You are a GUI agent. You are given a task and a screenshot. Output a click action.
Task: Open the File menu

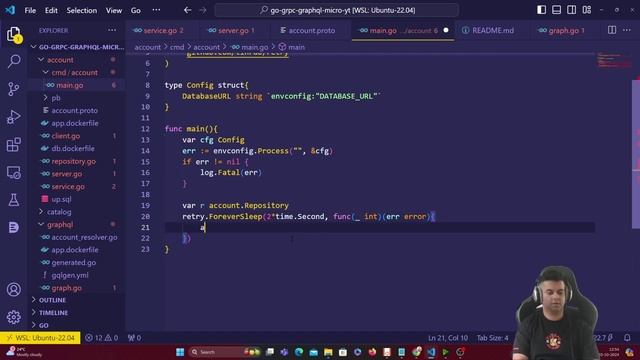tap(30, 10)
